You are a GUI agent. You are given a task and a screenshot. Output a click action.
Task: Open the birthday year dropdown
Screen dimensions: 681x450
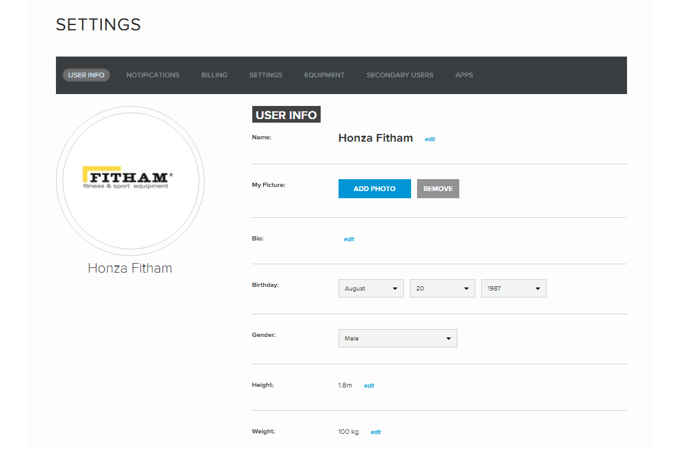pyautogui.click(x=513, y=288)
